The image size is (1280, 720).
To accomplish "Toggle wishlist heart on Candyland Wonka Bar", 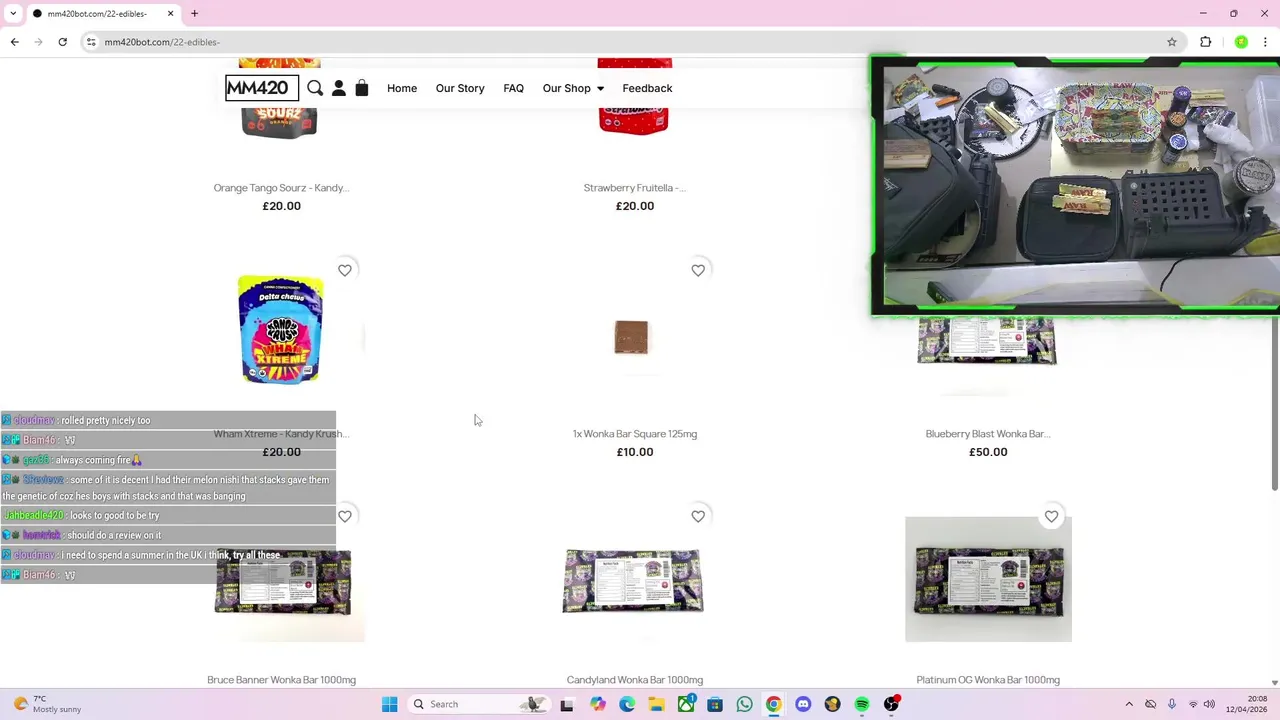I will (698, 516).
